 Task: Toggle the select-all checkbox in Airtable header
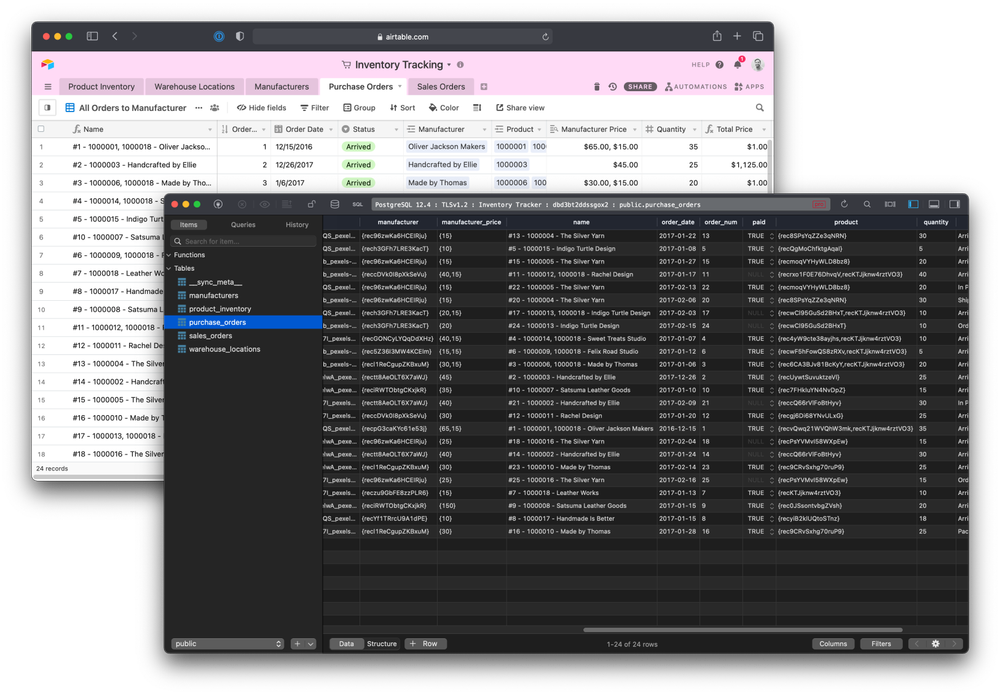tap(41, 129)
